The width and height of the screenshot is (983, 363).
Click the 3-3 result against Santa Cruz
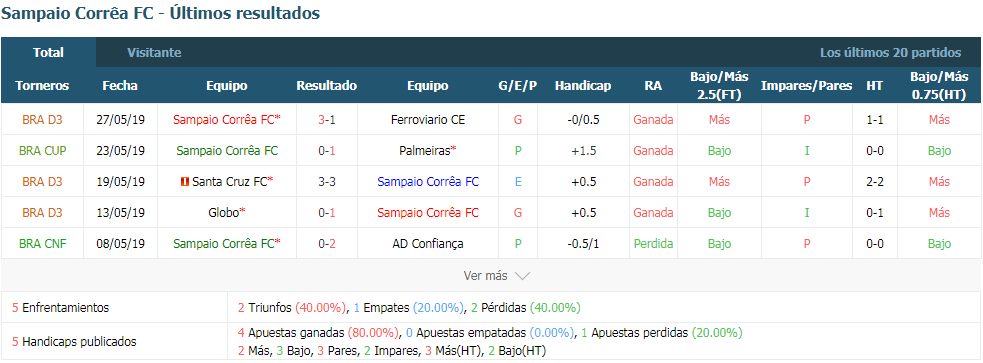click(x=327, y=182)
